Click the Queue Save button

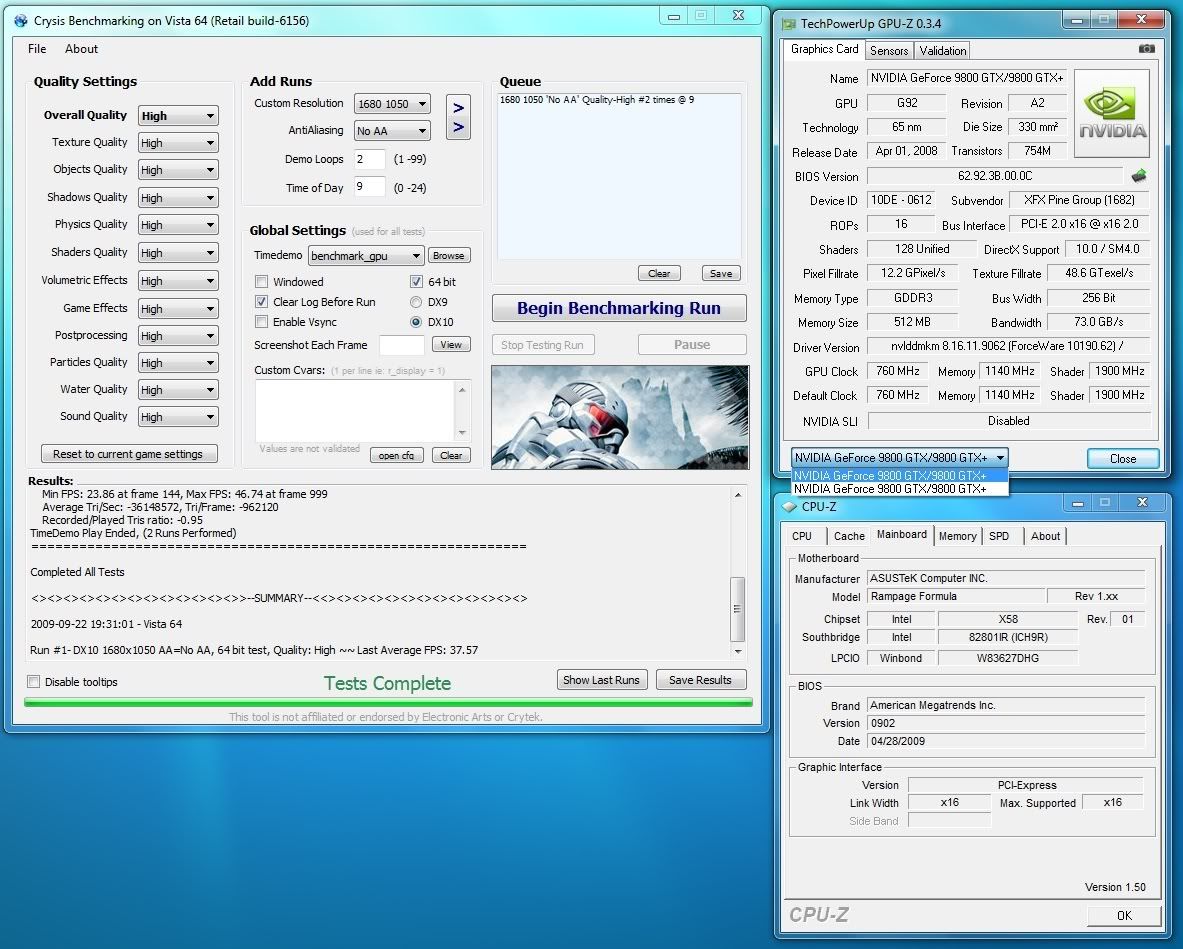tap(721, 273)
